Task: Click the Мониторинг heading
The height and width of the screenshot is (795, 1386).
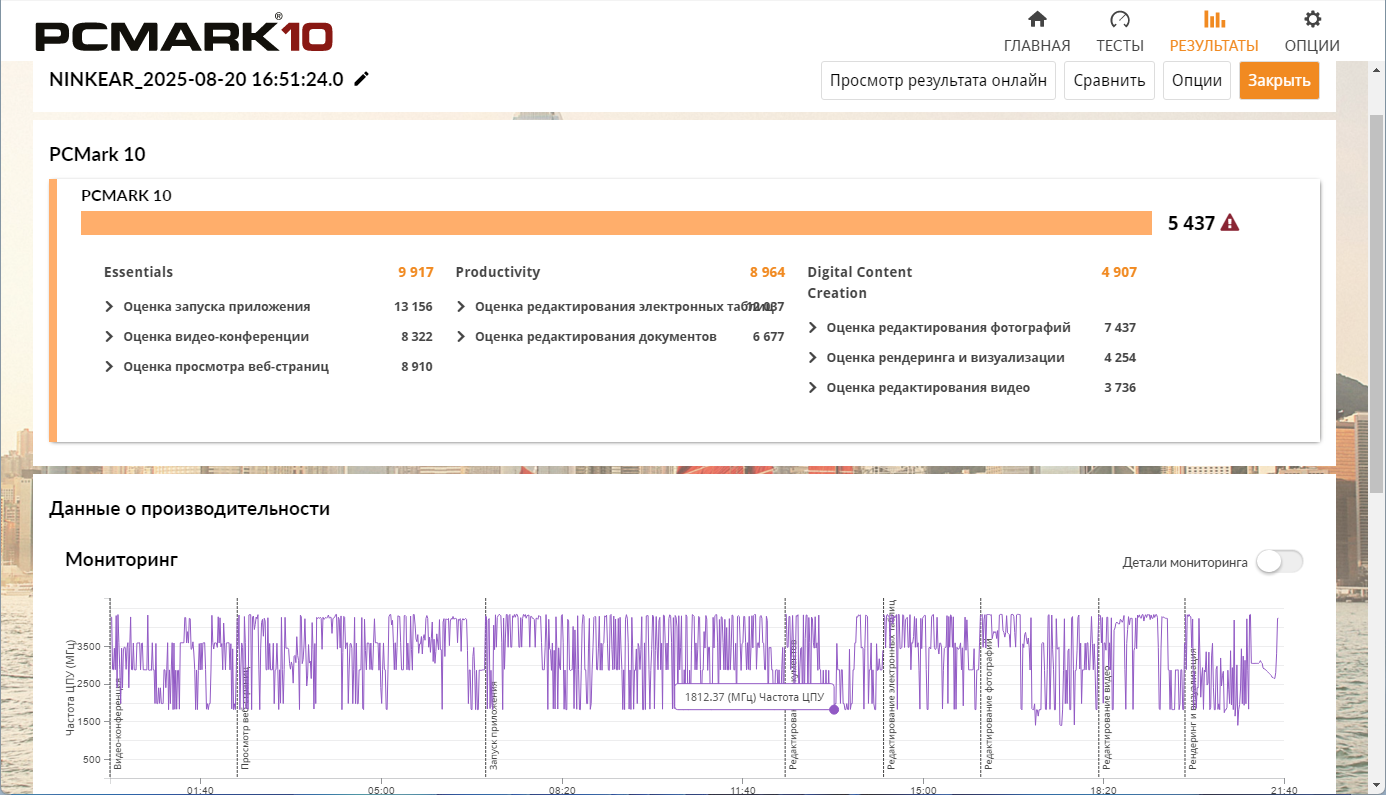Action: (x=121, y=559)
